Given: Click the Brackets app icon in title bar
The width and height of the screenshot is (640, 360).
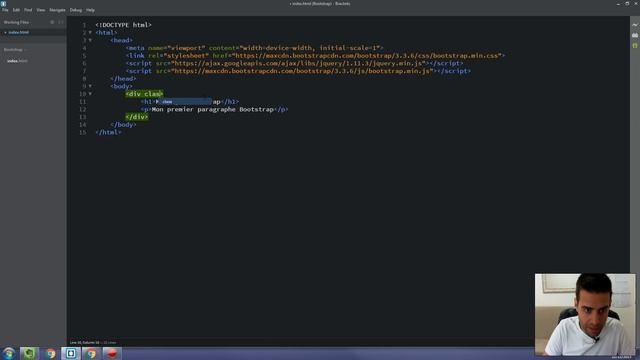Looking at the screenshot, I should (x=3, y=3).
